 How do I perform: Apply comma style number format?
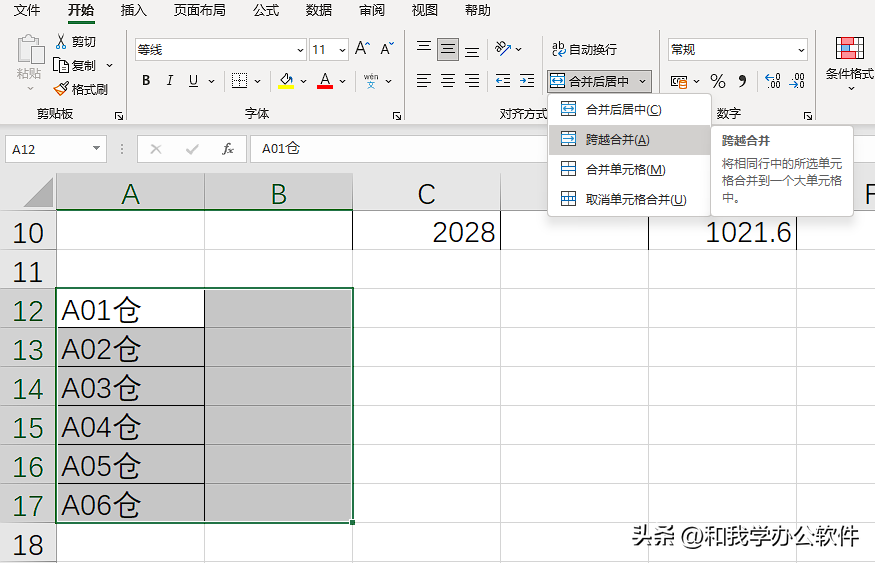[742, 81]
